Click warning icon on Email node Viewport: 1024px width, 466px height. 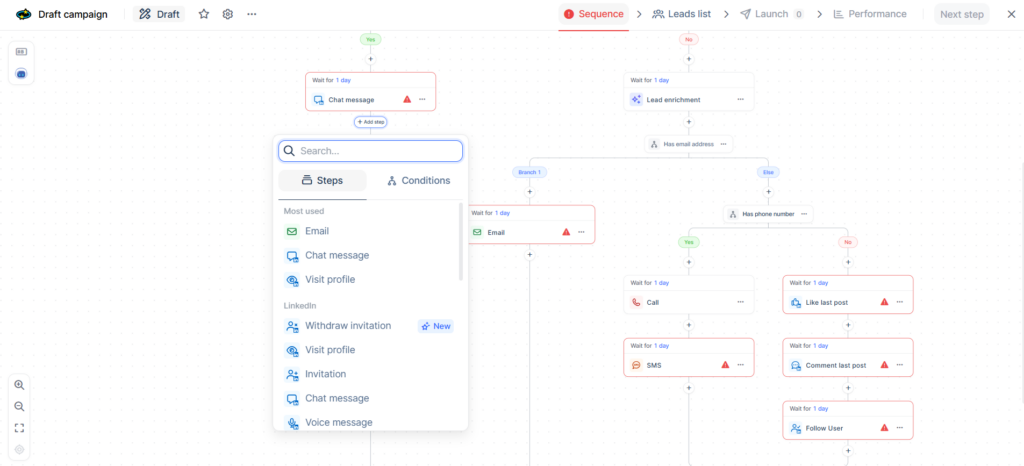(x=566, y=232)
